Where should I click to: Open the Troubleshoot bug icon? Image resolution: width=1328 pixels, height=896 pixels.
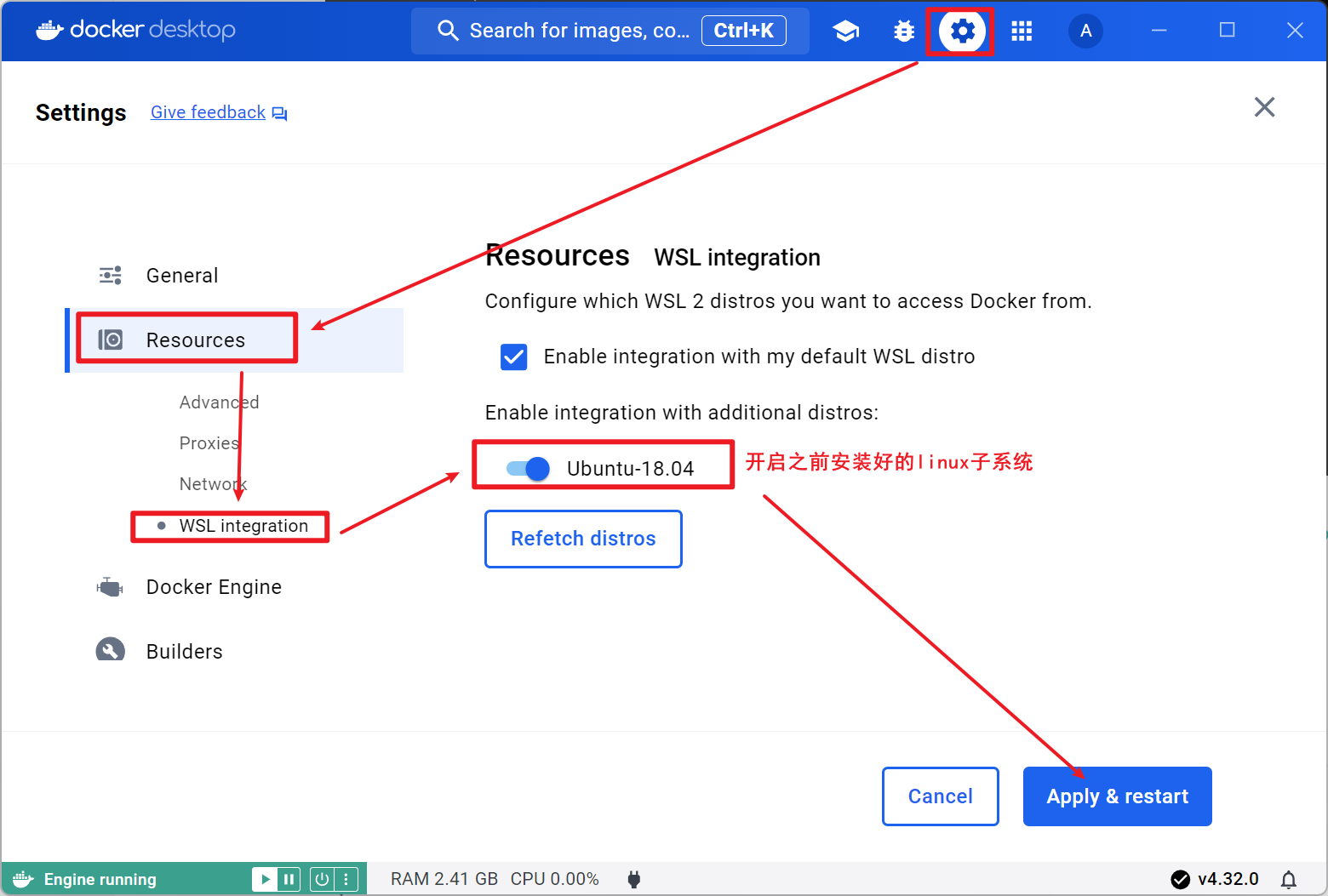(x=904, y=31)
